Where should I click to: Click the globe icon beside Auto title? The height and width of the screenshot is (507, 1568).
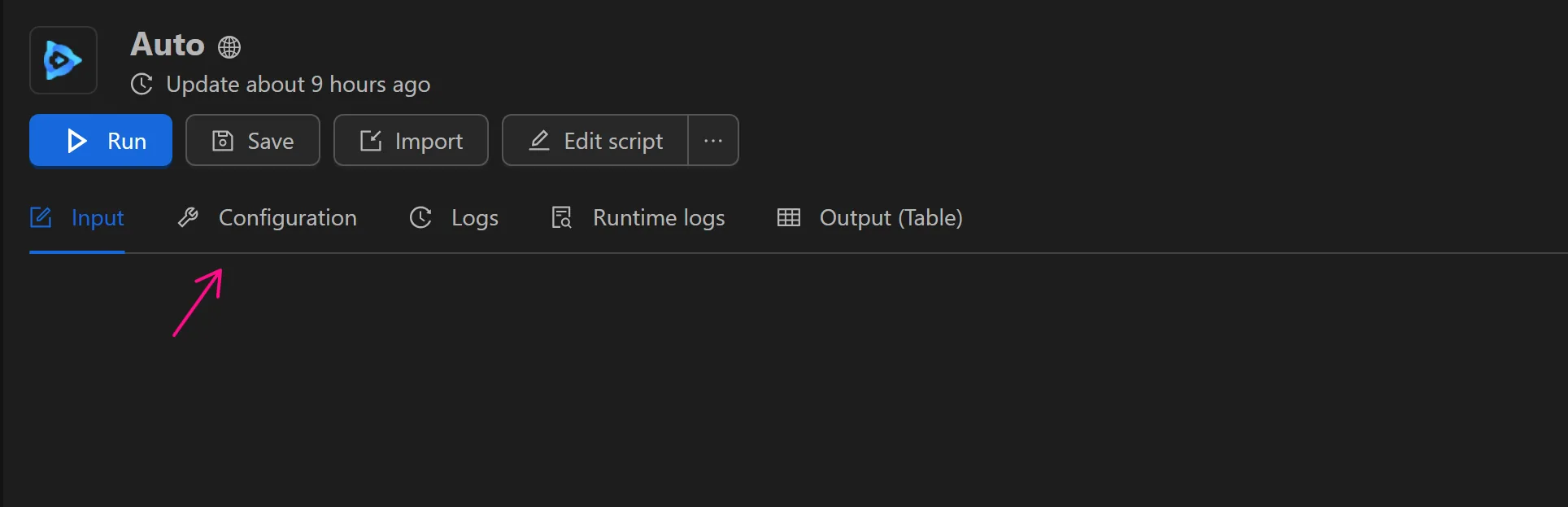tap(229, 46)
